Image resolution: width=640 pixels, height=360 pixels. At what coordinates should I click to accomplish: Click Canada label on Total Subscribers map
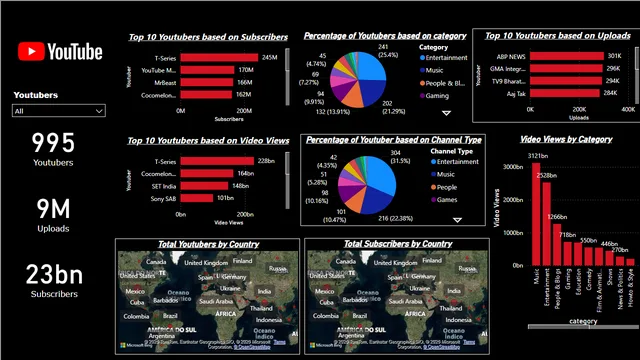coord(346,261)
